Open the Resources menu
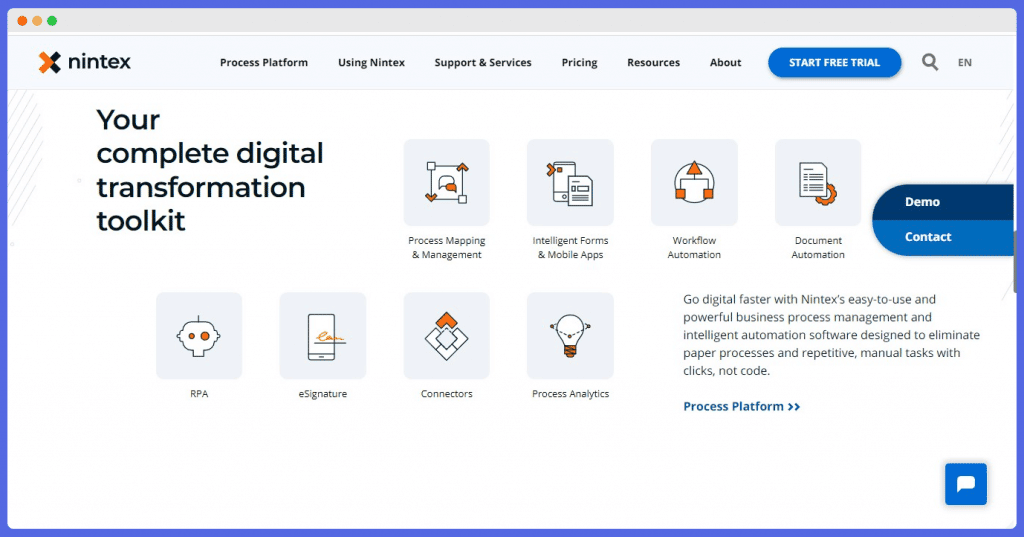Viewport: 1024px width, 537px height. [653, 63]
